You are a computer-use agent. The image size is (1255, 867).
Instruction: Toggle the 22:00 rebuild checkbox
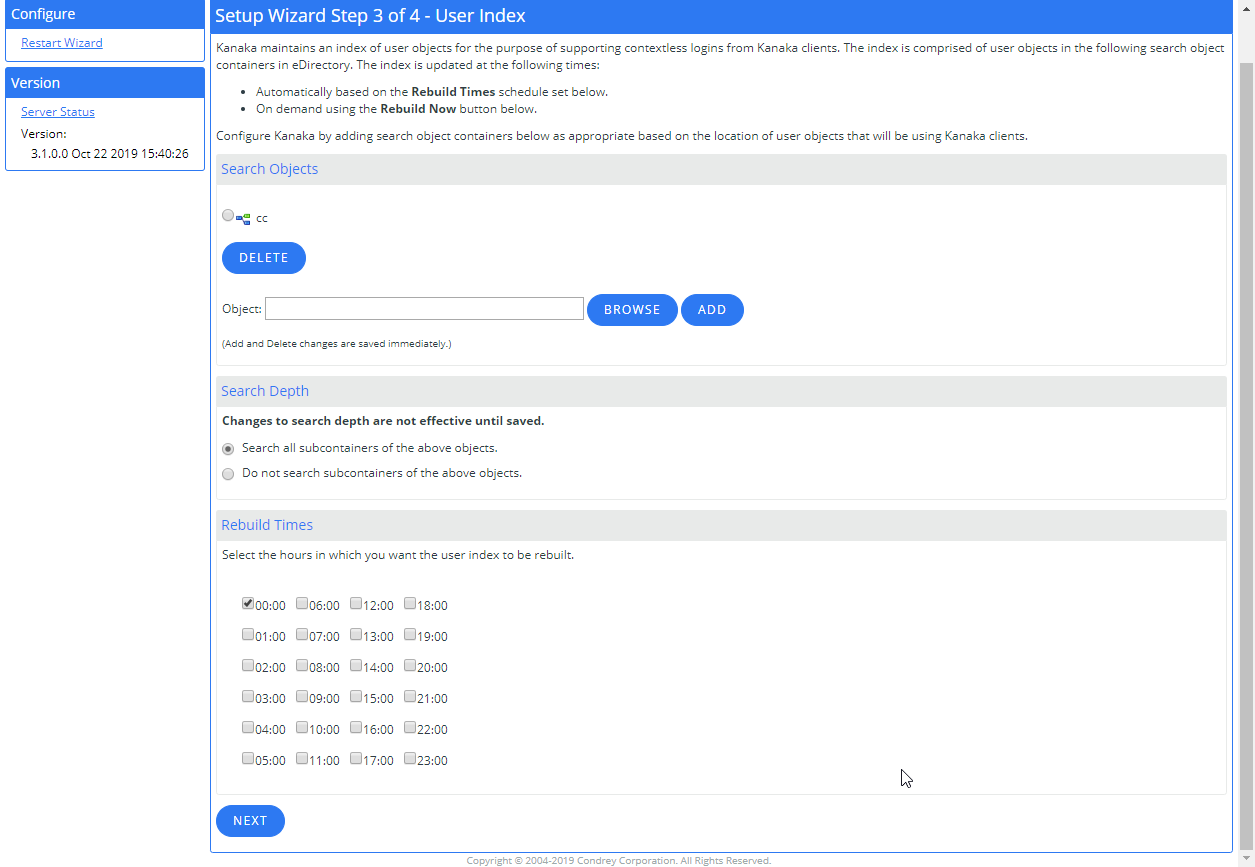410,727
